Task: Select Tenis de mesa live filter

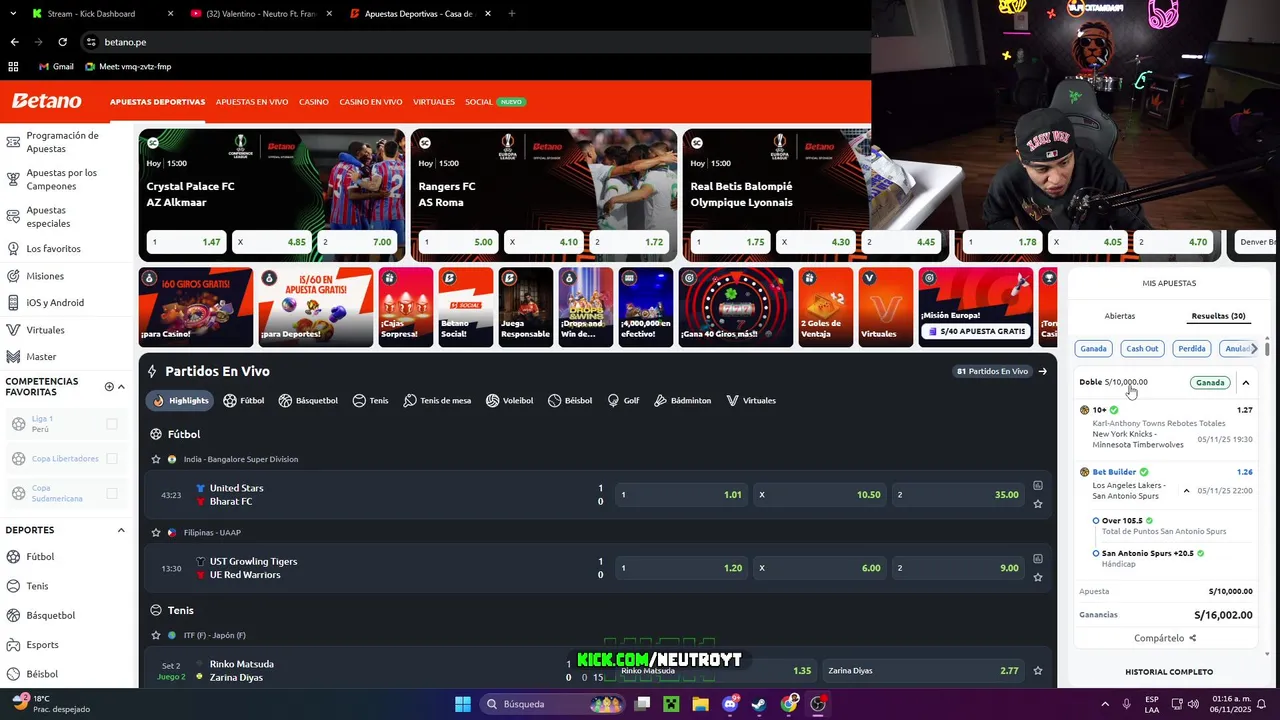Action: 437,400
